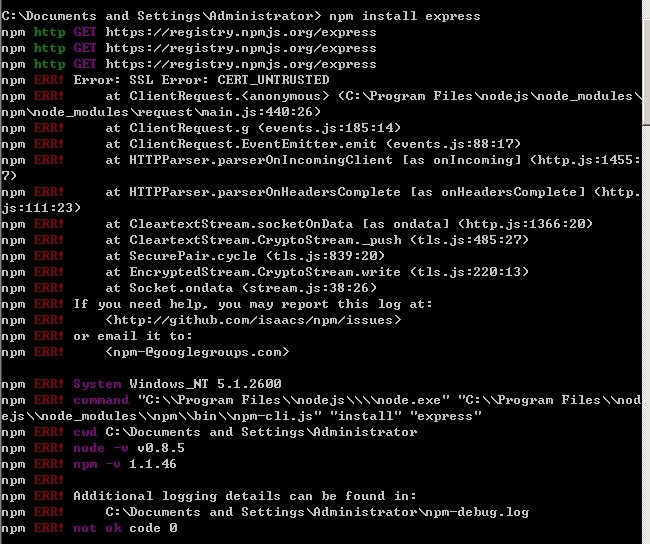The image size is (650, 544).
Task: Click the purple 'command' label
Action: tap(101, 400)
